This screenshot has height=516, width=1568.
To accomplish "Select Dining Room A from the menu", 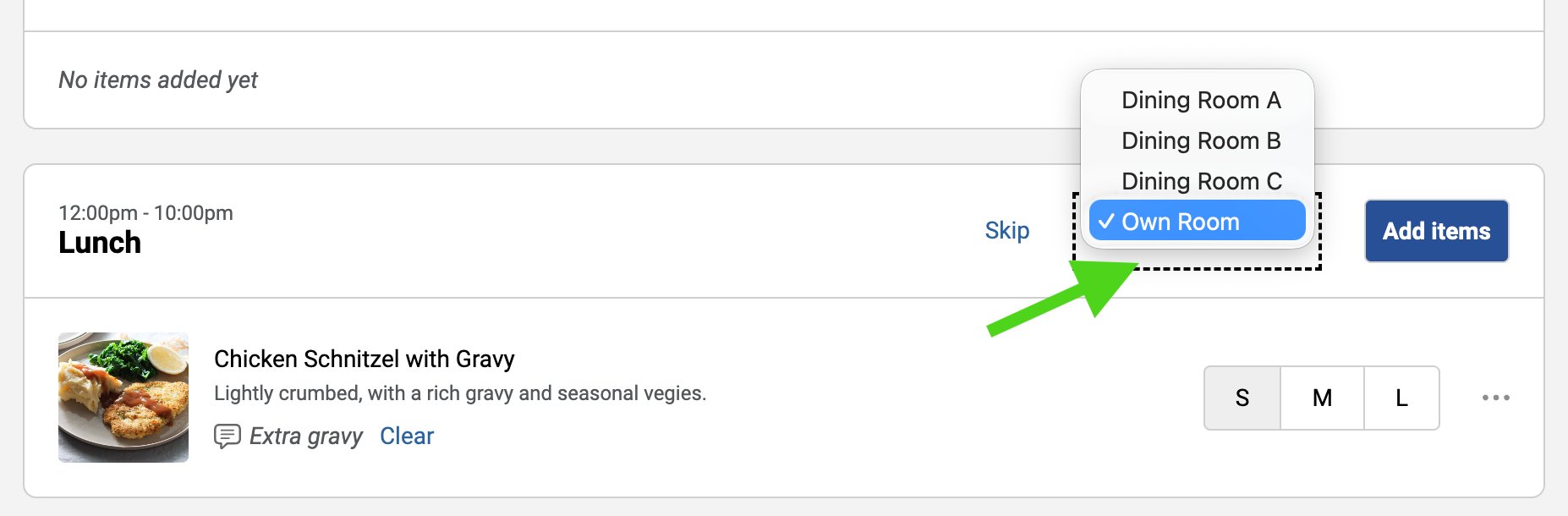I will point(1200,100).
